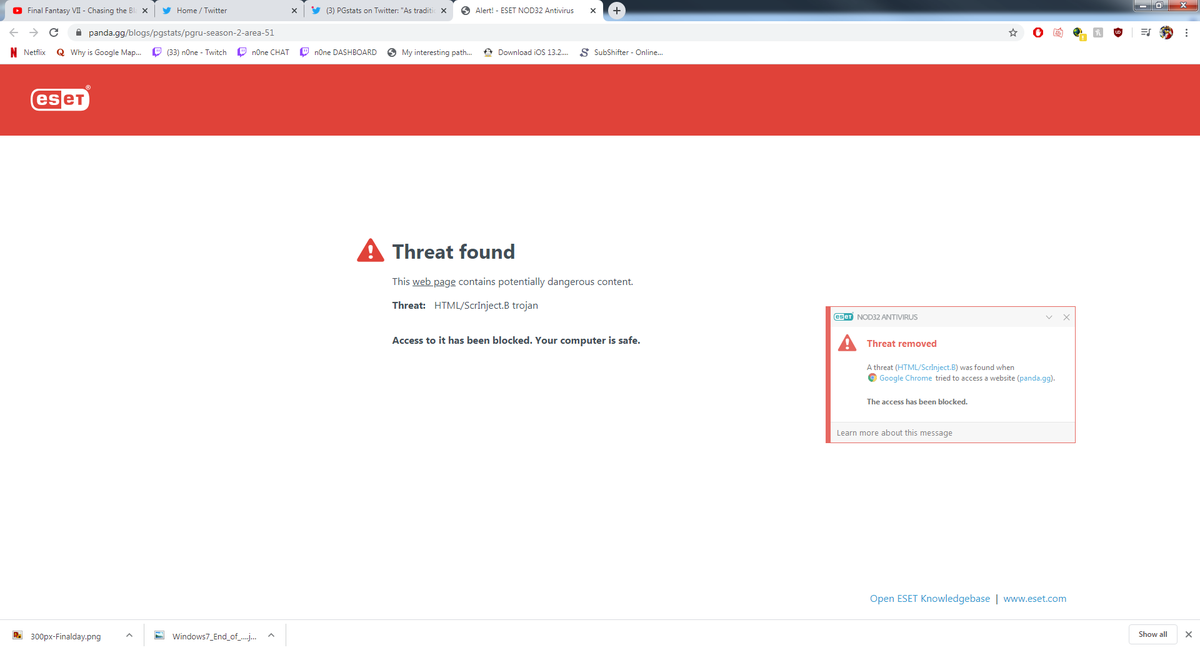This screenshot has width=1200, height=650.
Task: Click the browser forward arrow
Action: [33, 32]
